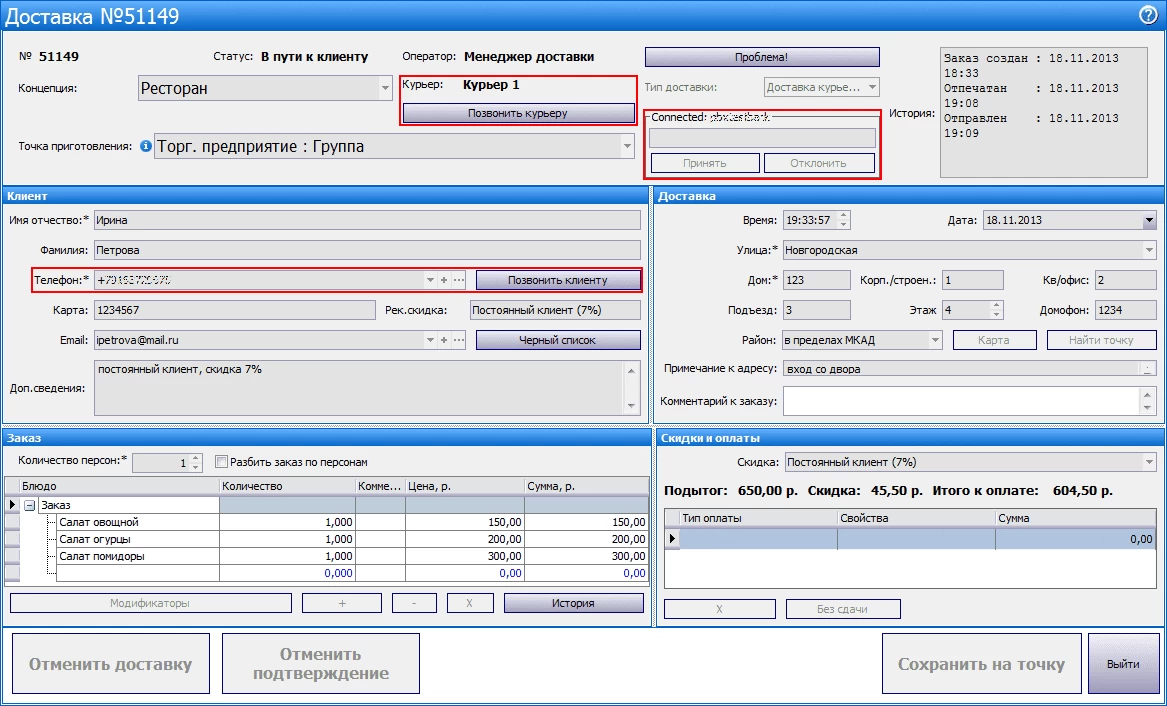This screenshot has width=1167, height=706.
Task: Open the Дата calendar dropdown
Action: click(1148, 220)
